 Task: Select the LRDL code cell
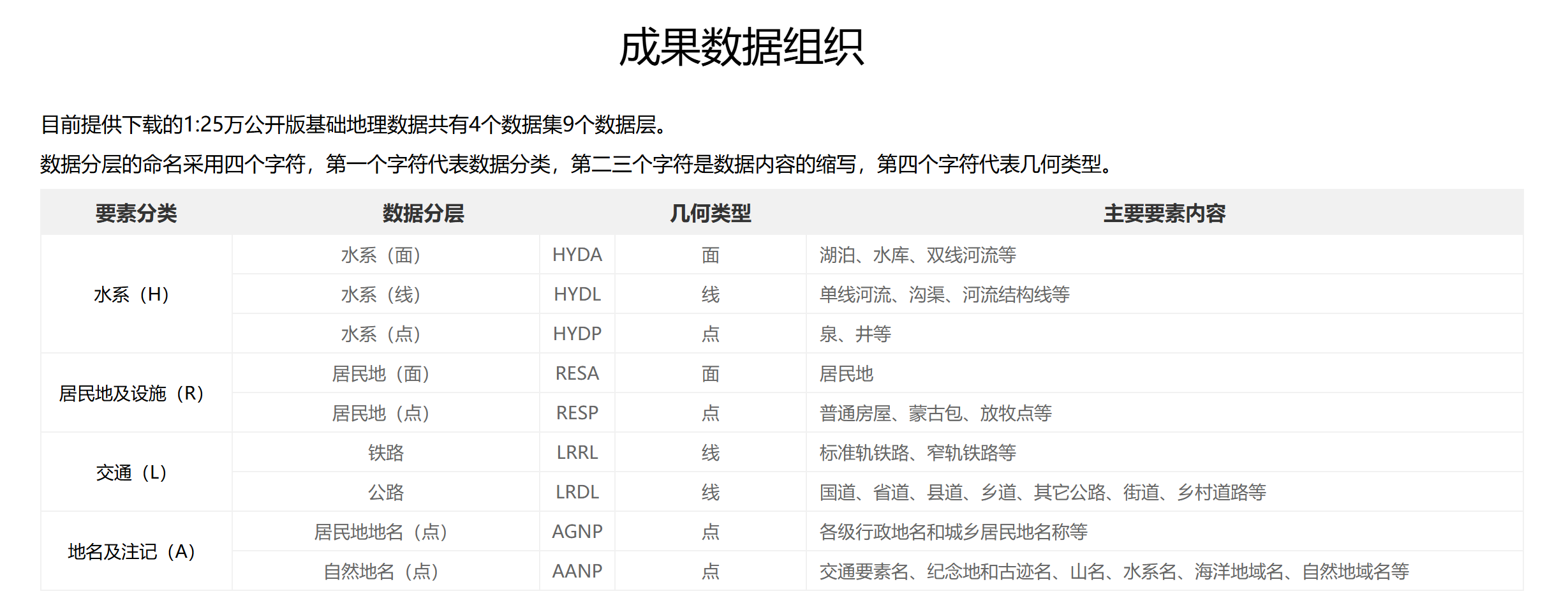pos(577,492)
